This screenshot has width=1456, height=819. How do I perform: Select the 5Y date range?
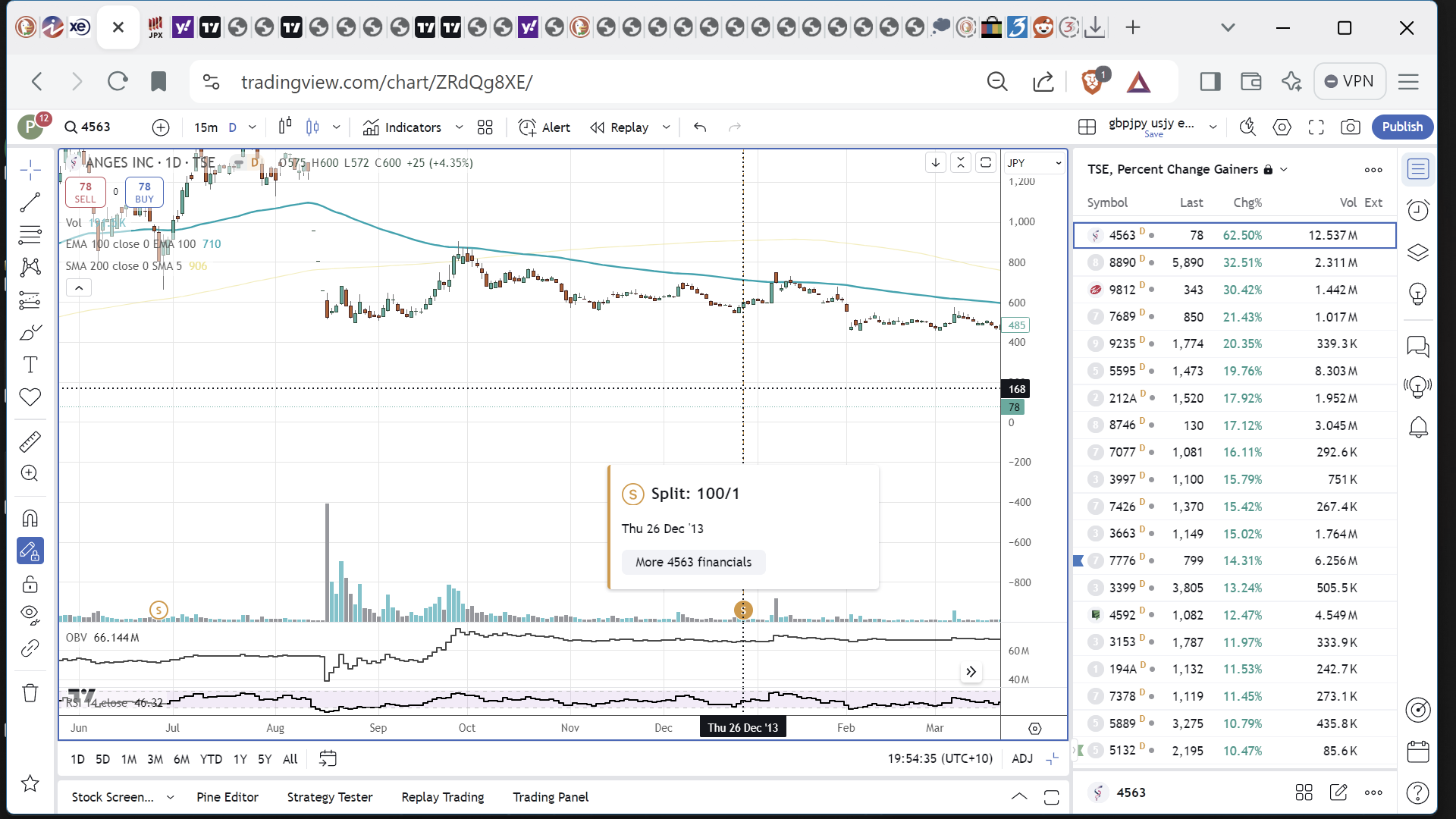265,759
